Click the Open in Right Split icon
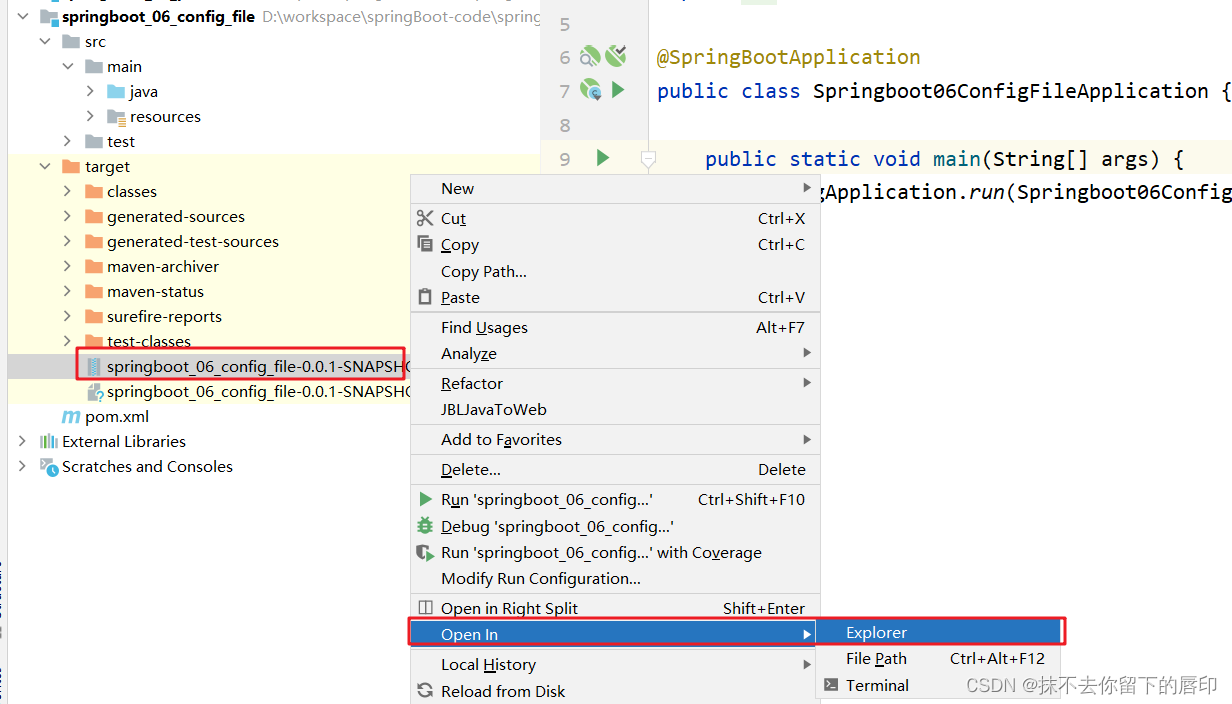 coord(425,608)
